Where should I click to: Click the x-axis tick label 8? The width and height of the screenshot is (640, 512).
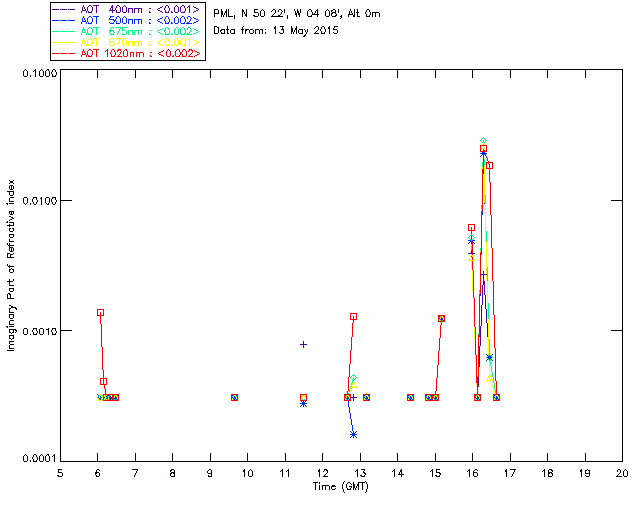(x=173, y=474)
